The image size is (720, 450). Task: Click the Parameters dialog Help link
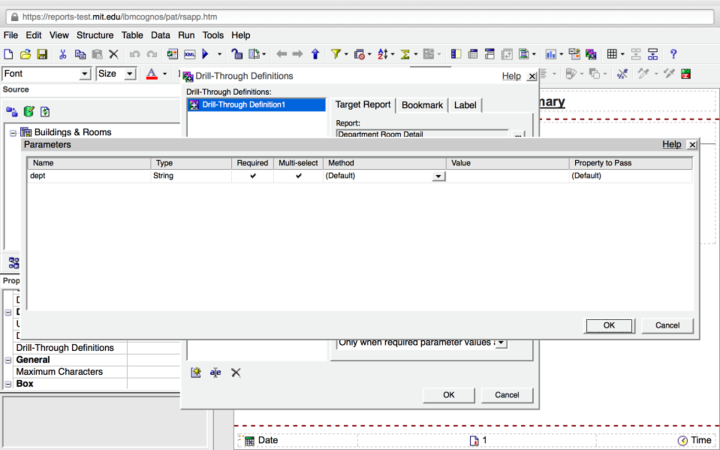tap(671, 145)
